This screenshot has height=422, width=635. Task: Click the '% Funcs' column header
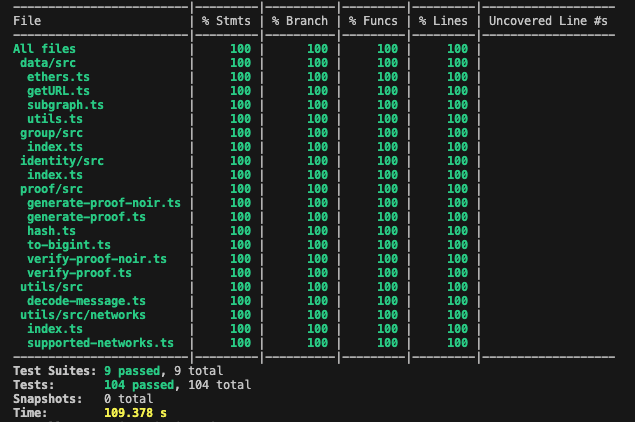[x=373, y=21]
